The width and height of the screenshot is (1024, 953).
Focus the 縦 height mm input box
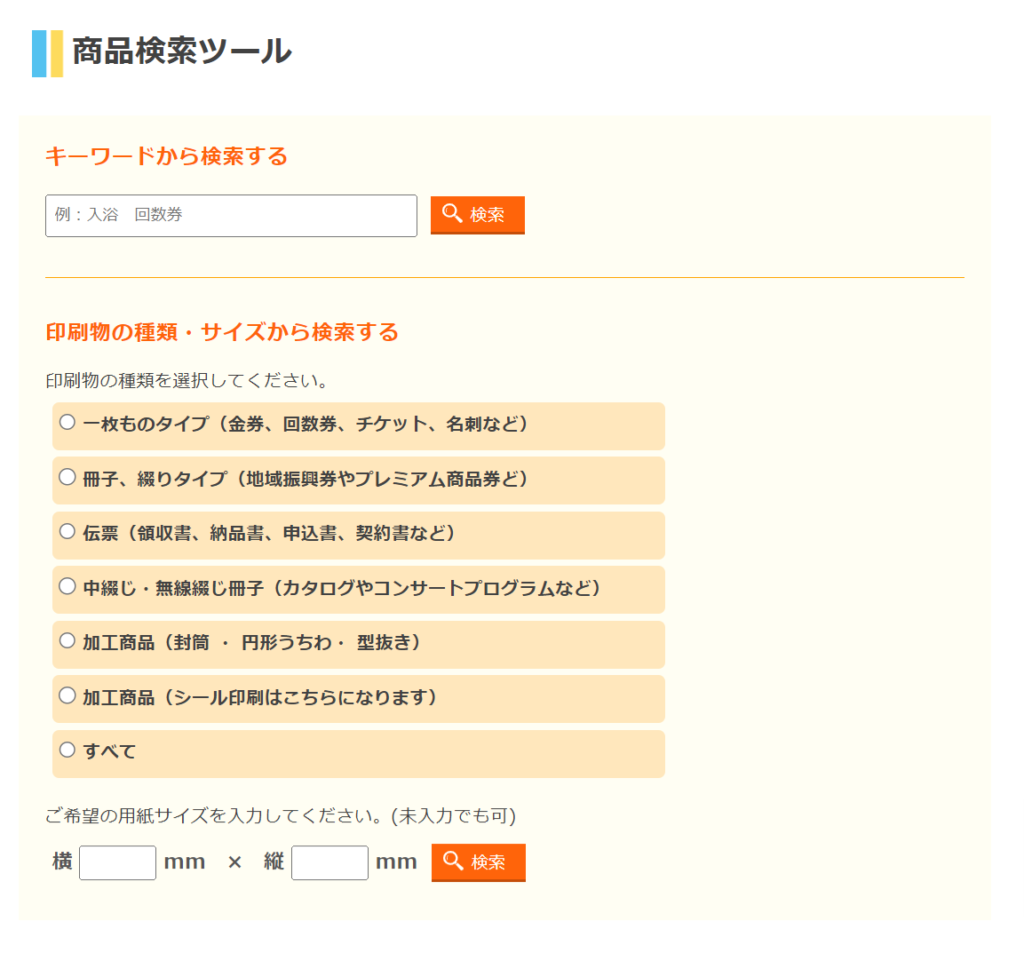(329, 862)
